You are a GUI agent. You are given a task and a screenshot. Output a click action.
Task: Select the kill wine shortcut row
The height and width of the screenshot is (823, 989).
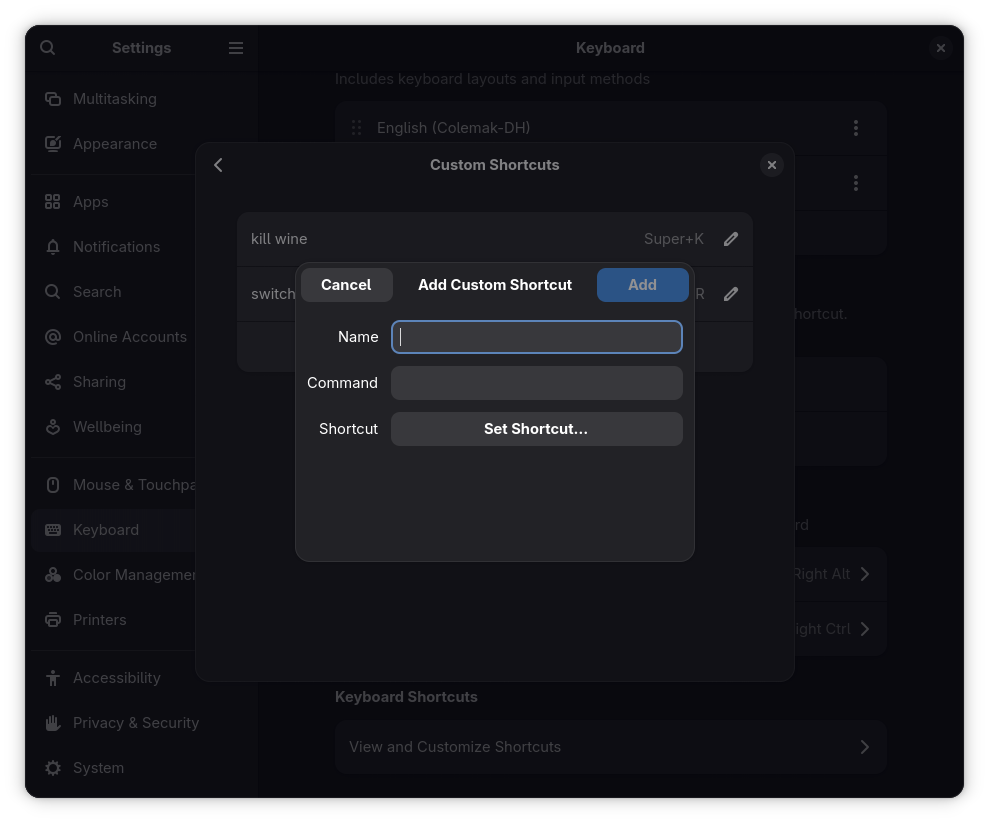pyautogui.click(x=494, y=239)
